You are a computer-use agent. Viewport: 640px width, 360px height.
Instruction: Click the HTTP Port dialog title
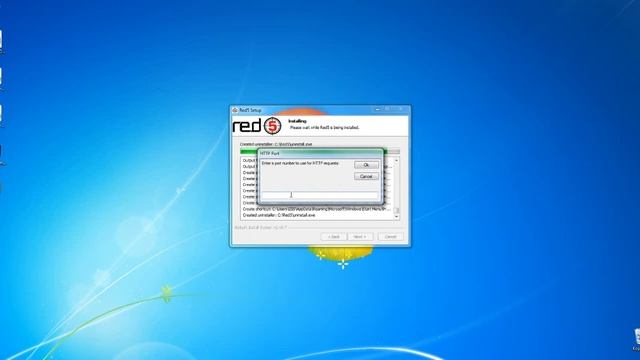pos(270,153)
